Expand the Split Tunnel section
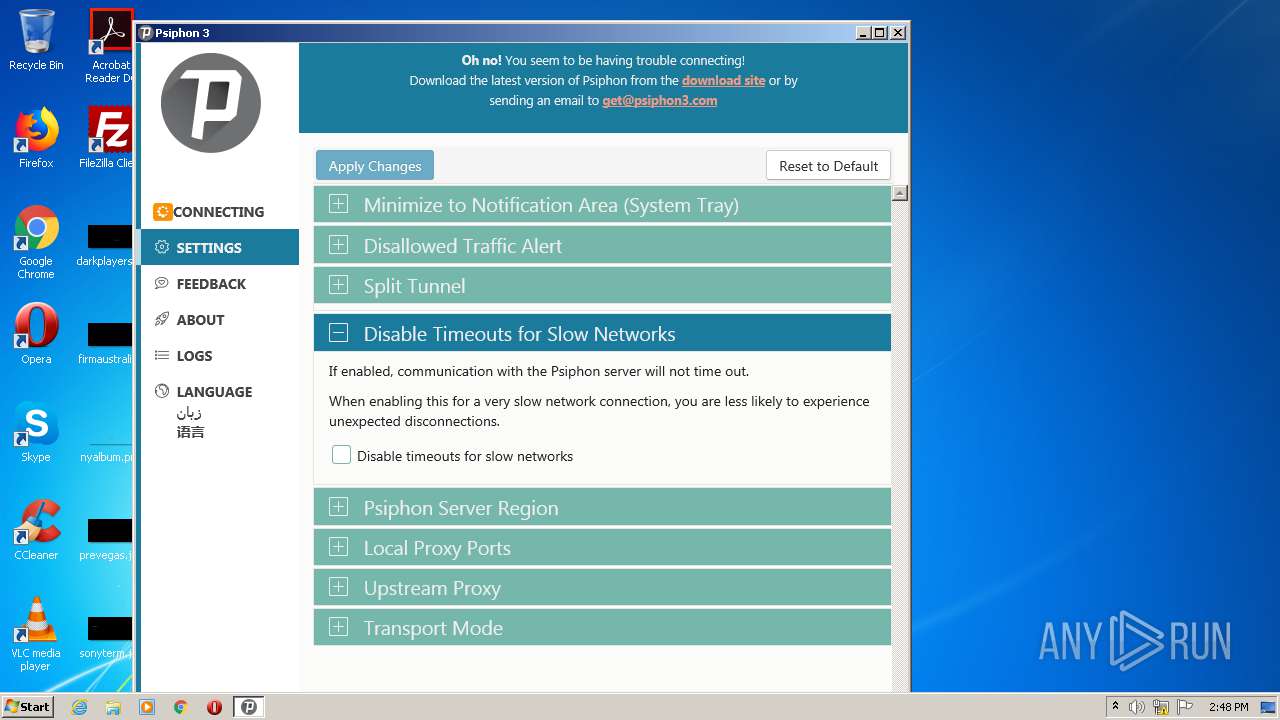The image size is (1280, 720). click(602, 285)
